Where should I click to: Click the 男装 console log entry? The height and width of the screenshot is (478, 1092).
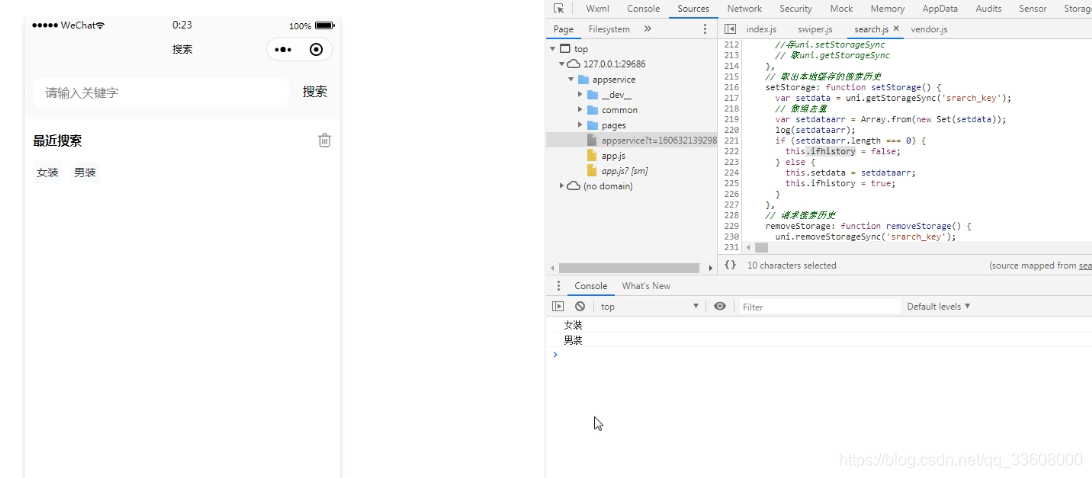[x=572, y=341]
